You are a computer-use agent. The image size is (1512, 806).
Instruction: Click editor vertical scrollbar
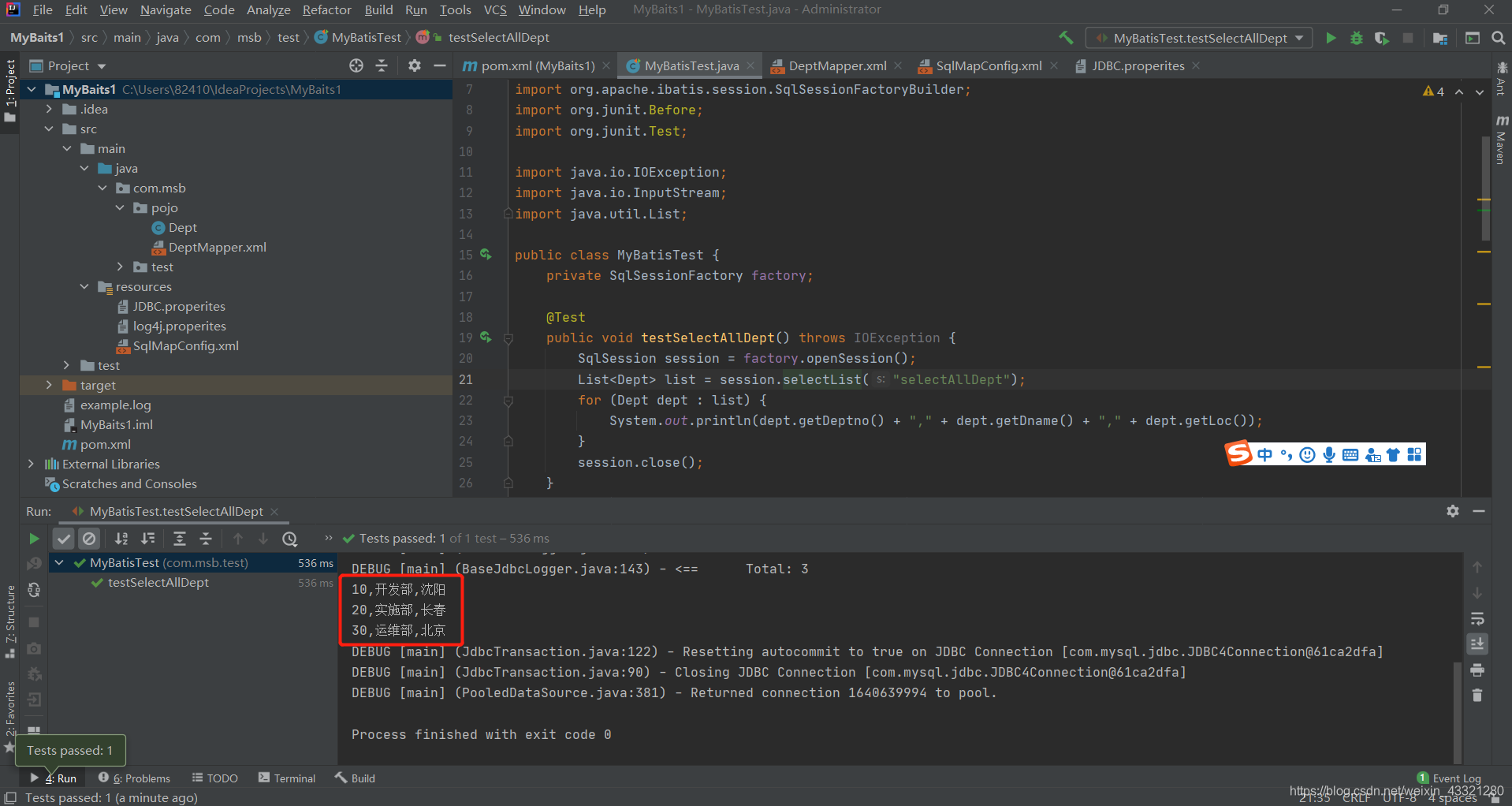(x=1485, y=187)
